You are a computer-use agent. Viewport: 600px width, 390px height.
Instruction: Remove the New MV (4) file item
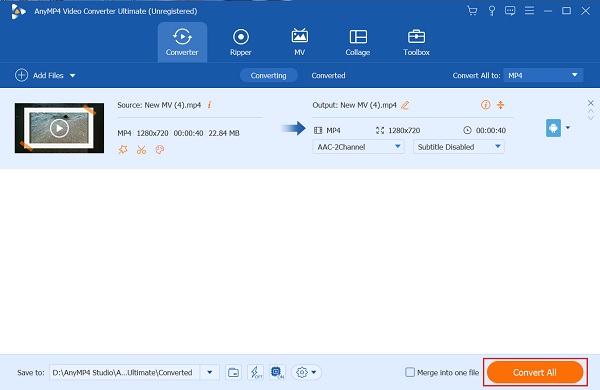point(591,103)
